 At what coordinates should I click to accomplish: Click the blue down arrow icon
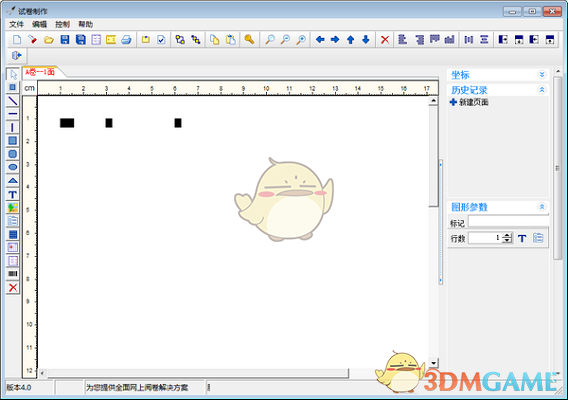[366, 39]
